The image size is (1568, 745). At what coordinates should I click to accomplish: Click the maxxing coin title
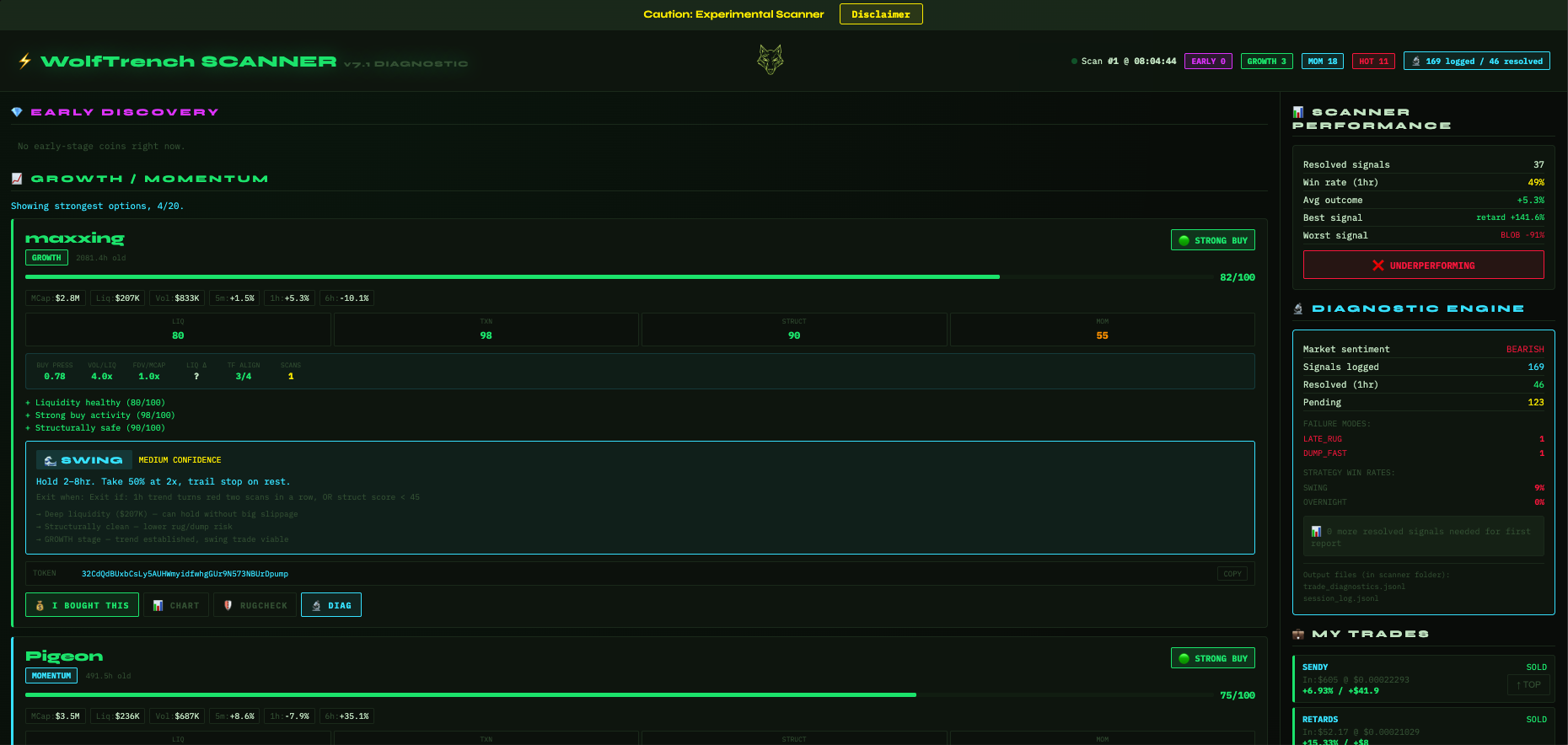point(75,239)
